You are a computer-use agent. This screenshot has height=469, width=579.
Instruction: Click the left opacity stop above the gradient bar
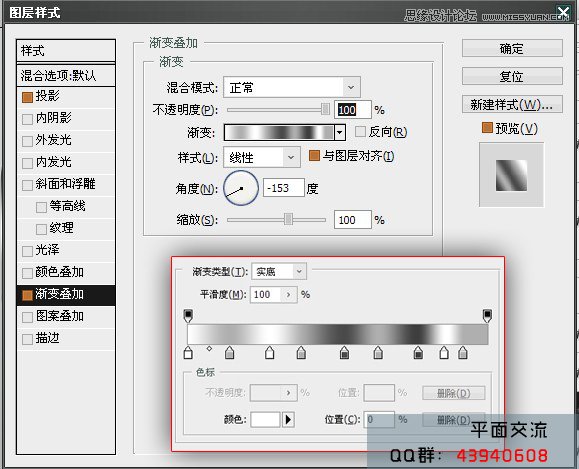pos(188,316)
